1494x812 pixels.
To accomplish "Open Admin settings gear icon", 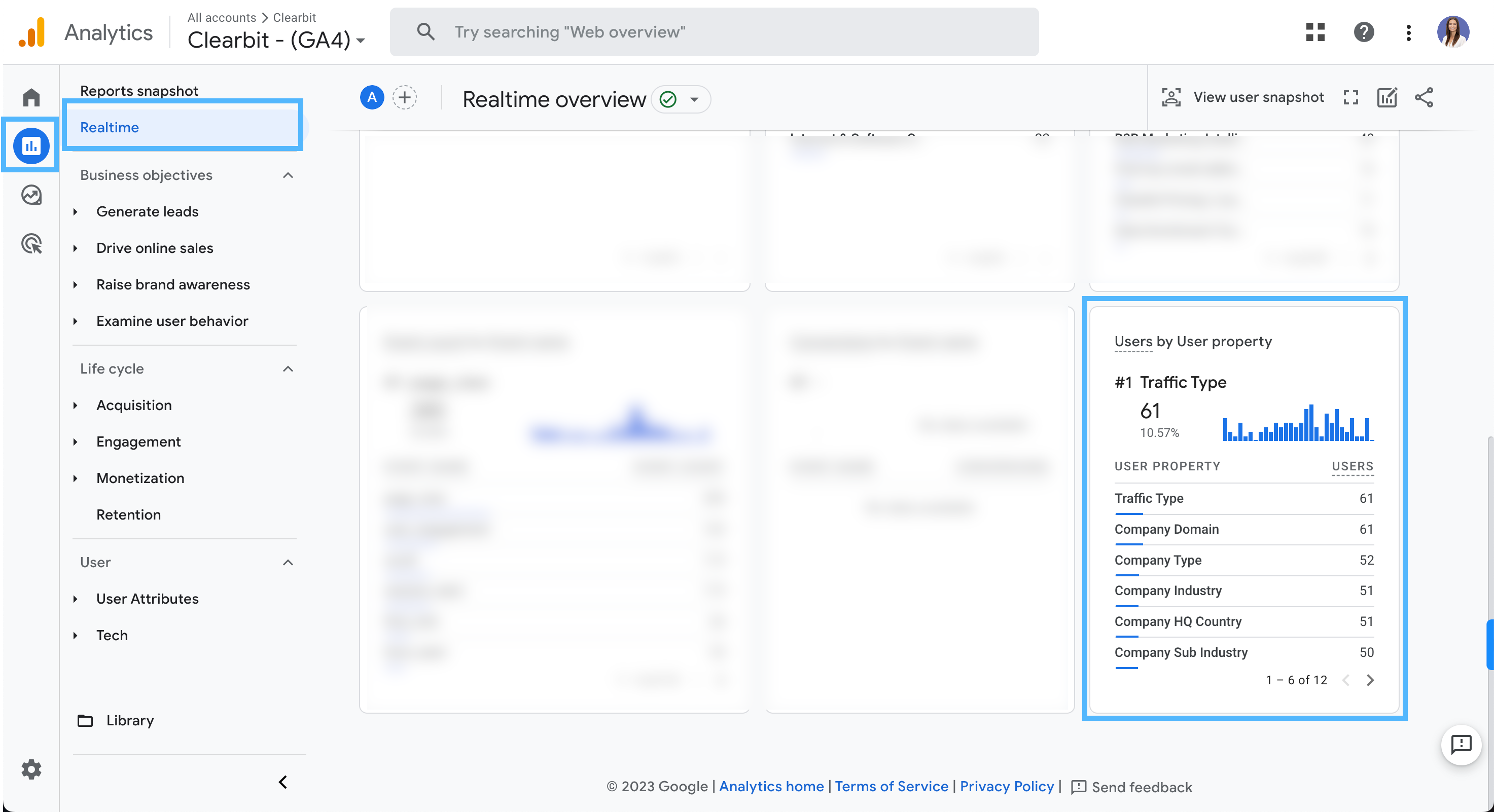I will tap(31, 769).
